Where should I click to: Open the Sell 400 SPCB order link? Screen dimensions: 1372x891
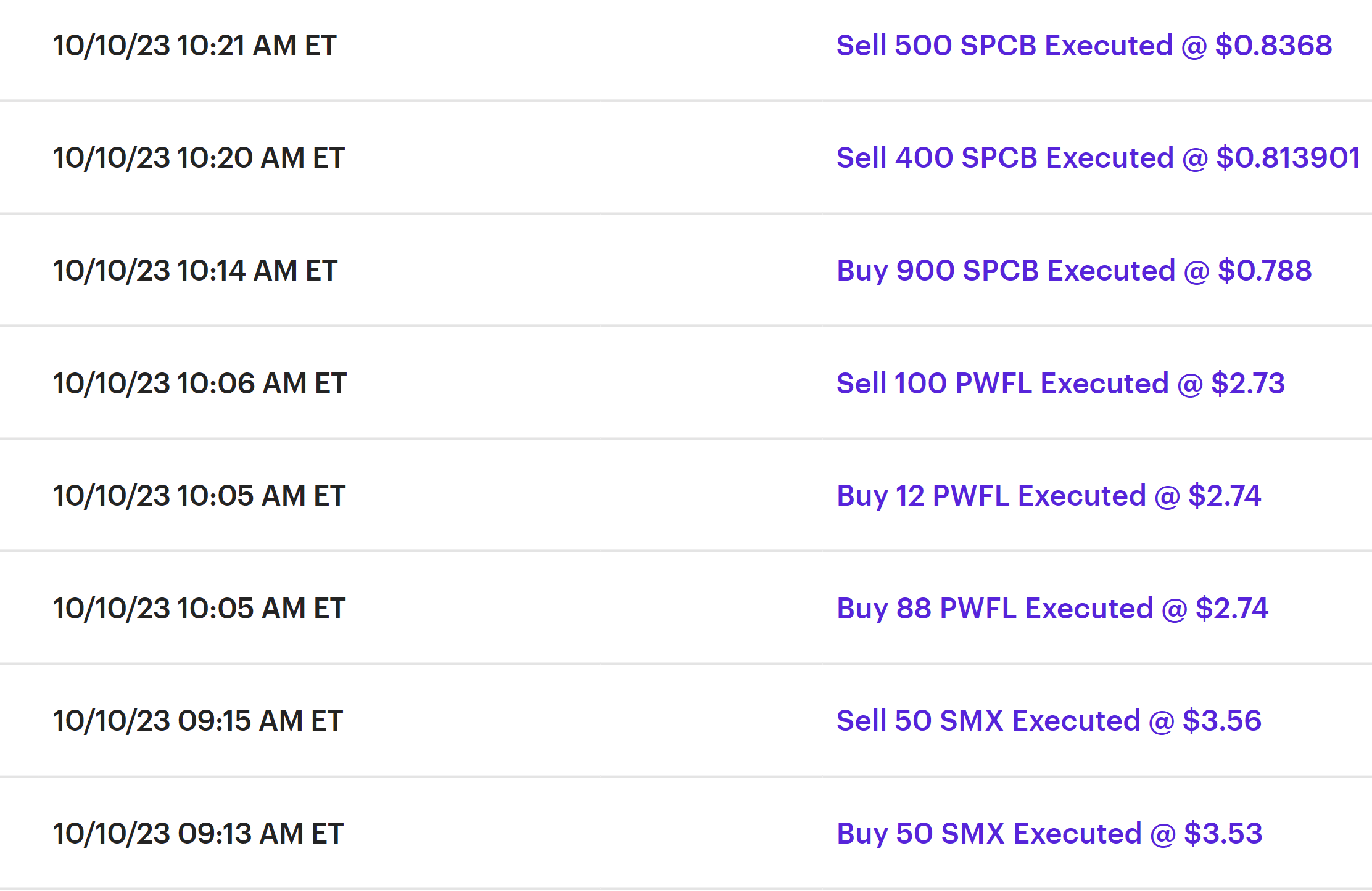pyautogui.click(x=1097, y=158)
